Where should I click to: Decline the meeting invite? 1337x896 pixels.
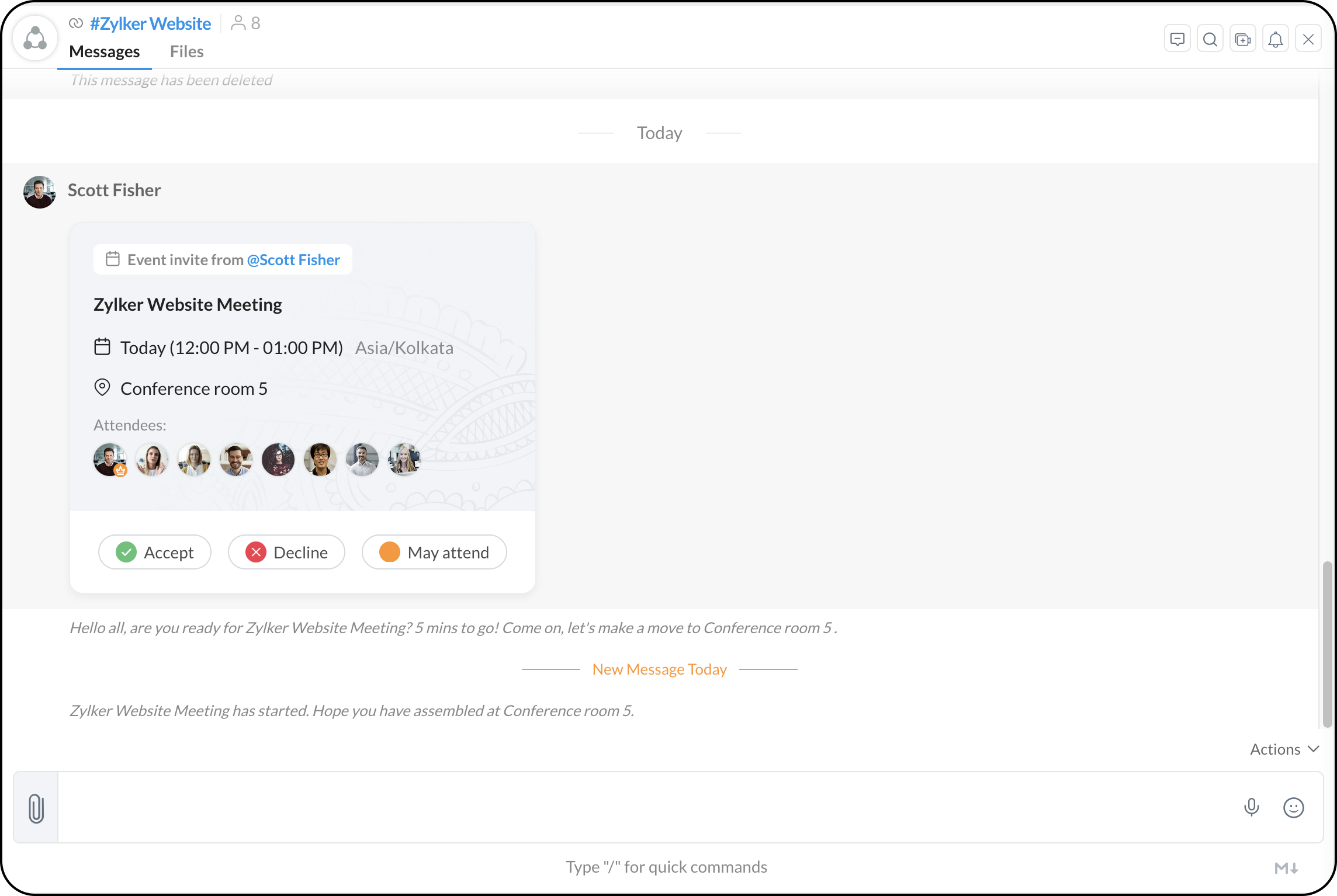coord(286,552)
